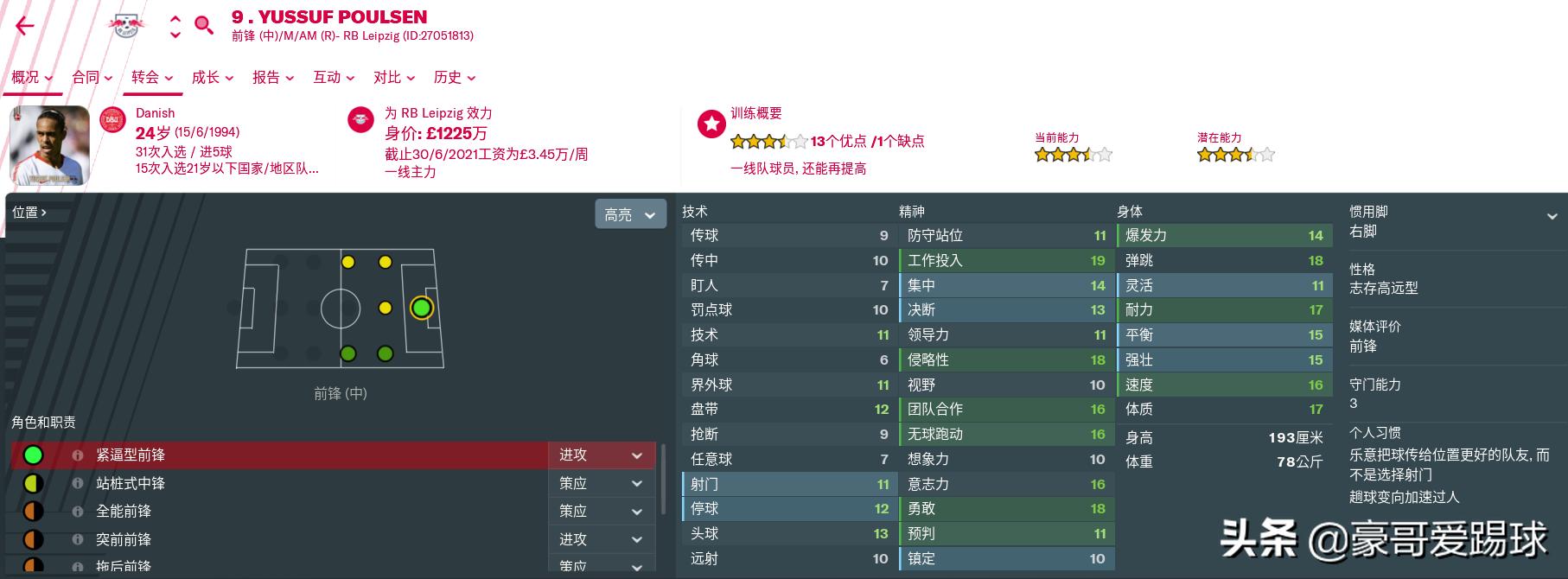Click potential ability star rating
The height and width of the screenshot is (579, 1568).
[x=1235, y=155]
